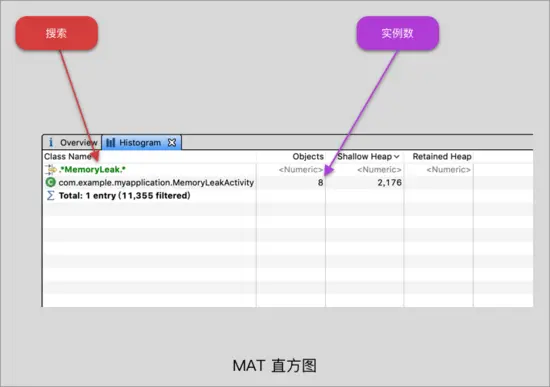Close the Histogram tab
The width and height of the screenshot is (550, 387).
coord(172,142)
